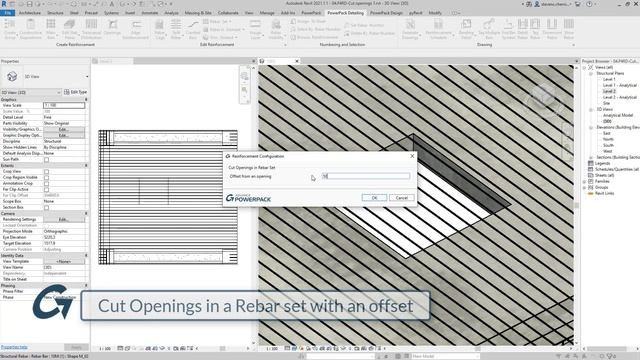This screenshot has height=360, width=640.
Task: Open the Modify ribbon tab
Action: [x=435, y=13]
